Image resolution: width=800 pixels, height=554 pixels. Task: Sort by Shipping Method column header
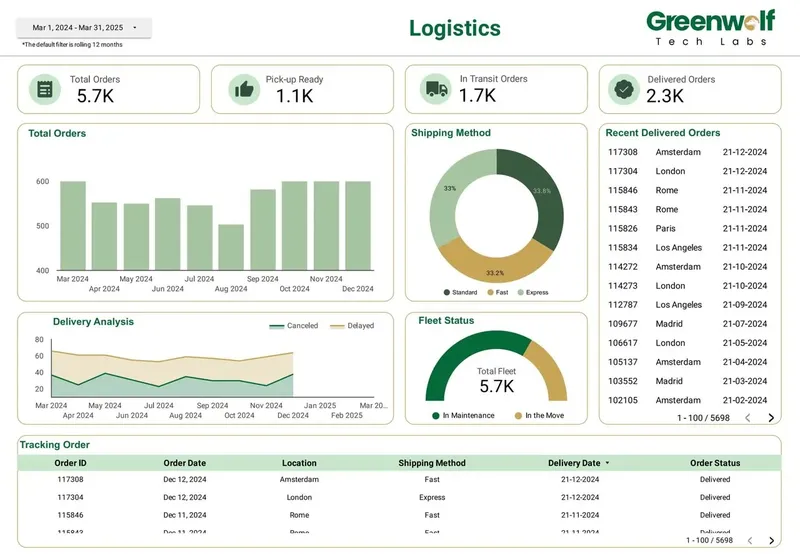tap(432, 463)
